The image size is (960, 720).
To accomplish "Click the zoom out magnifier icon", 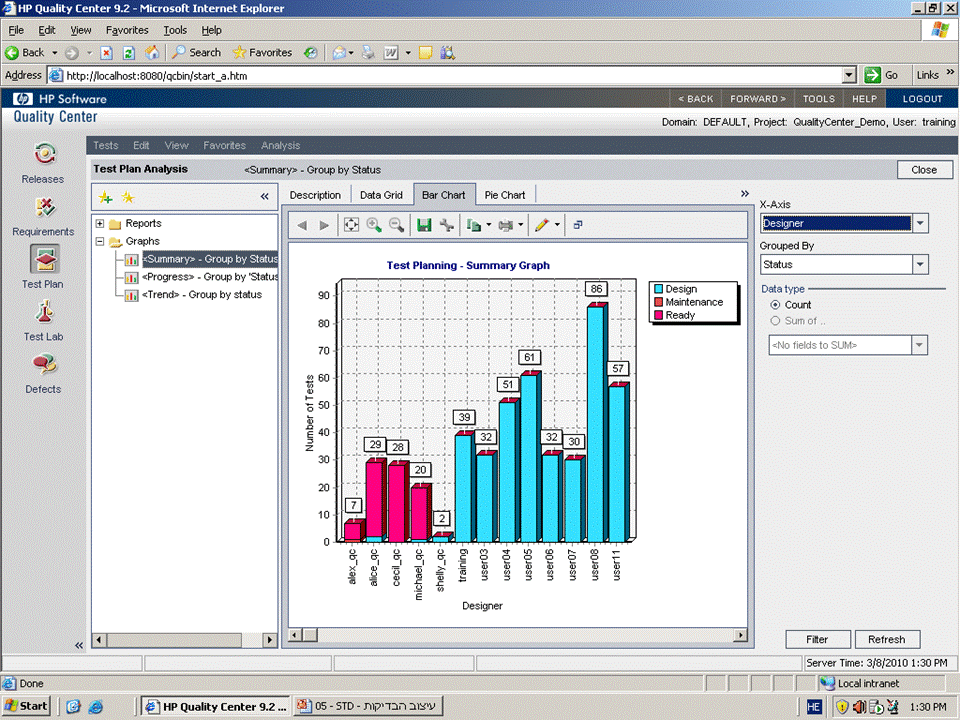I will pyautogui.click(x=397, y=225).
